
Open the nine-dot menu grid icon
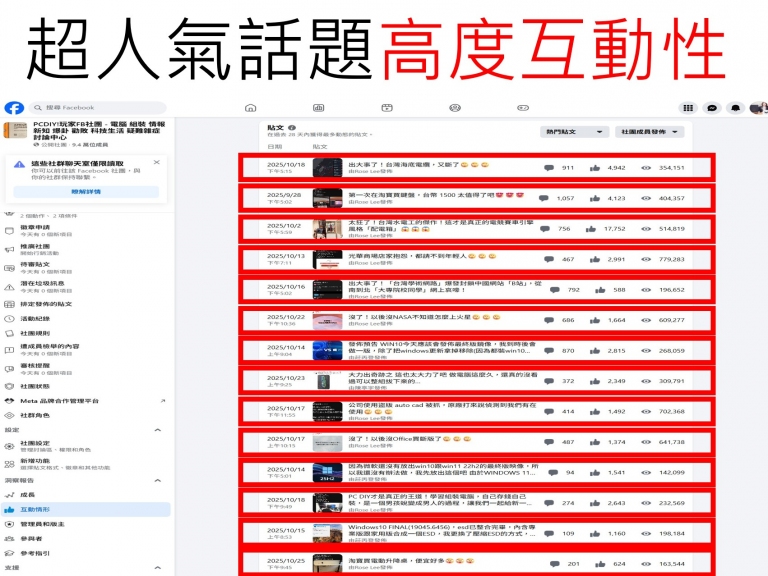pos(688,108)
